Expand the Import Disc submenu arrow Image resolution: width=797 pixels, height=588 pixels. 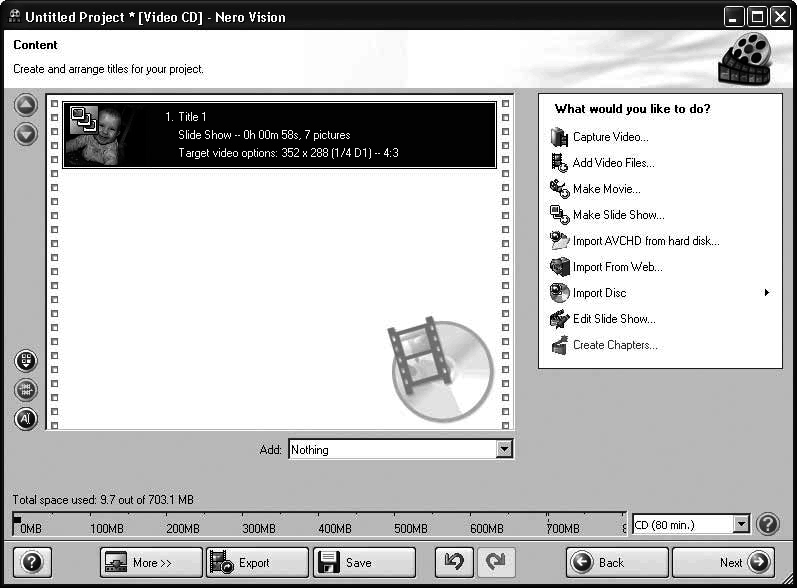(767, 293)
